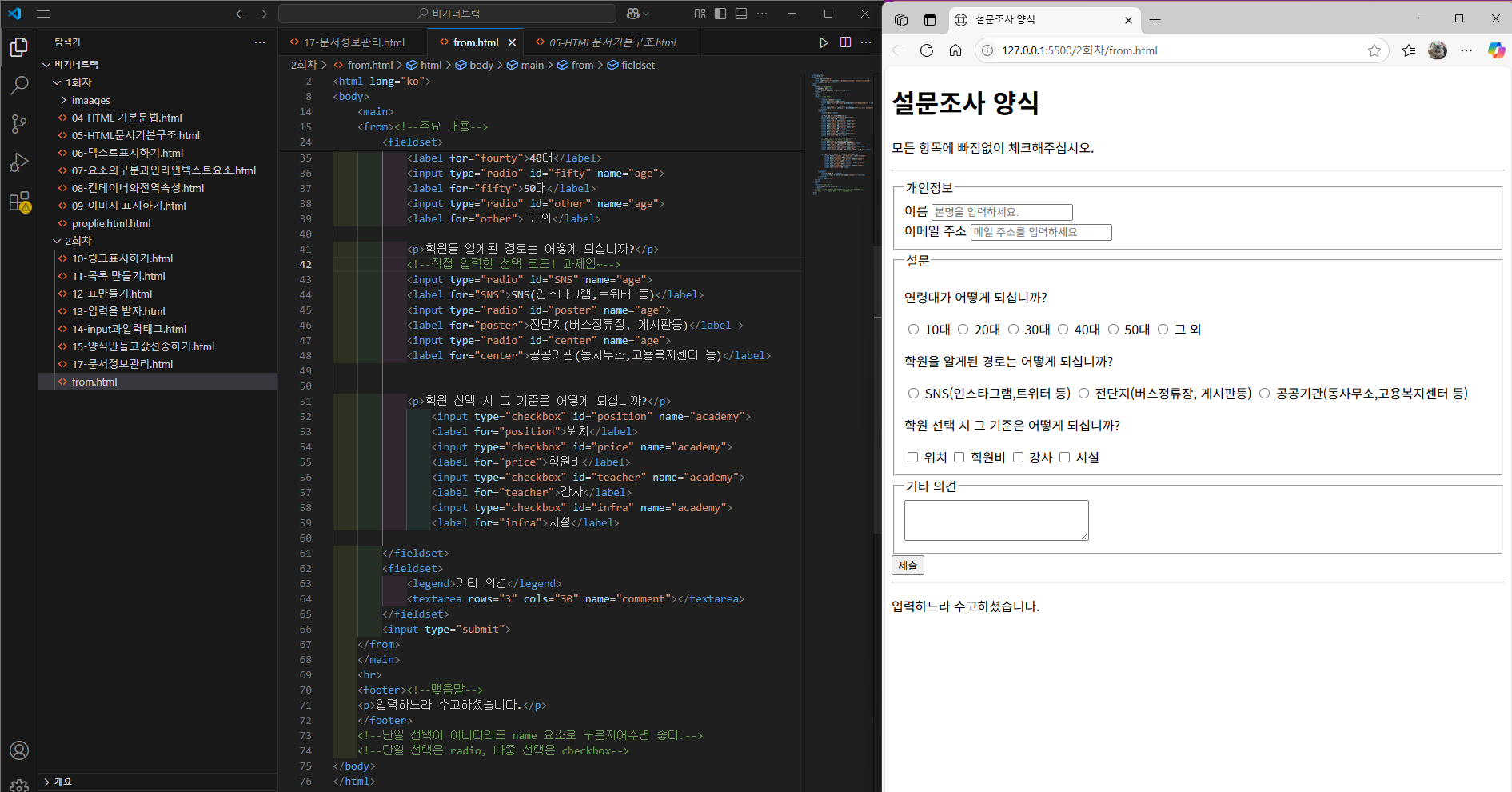Select the 설문조사 양식 browser tab
Viewport: 1512px width, 792px height.
[1043, 20]
